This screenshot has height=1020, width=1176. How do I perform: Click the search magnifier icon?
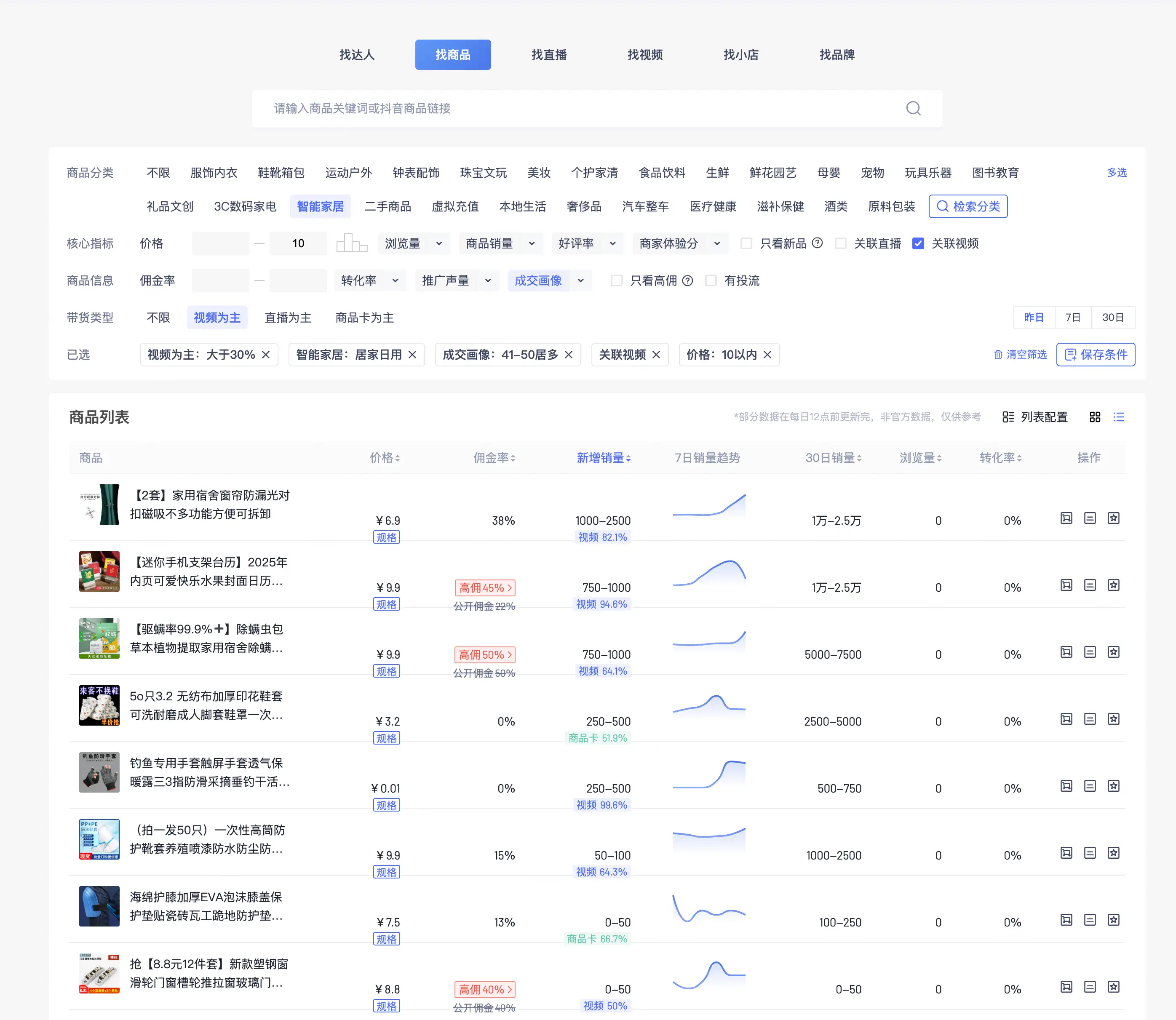[x=913, y=108]
